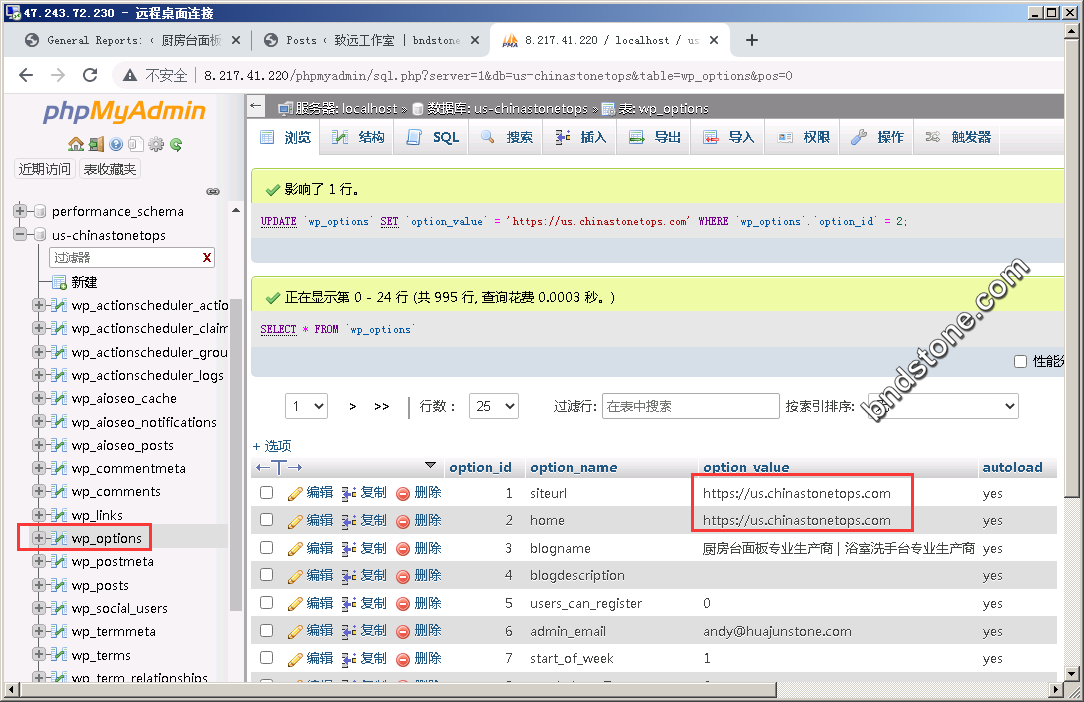
Task: Open the SQL tab
Action: click(x=433, y=137)
